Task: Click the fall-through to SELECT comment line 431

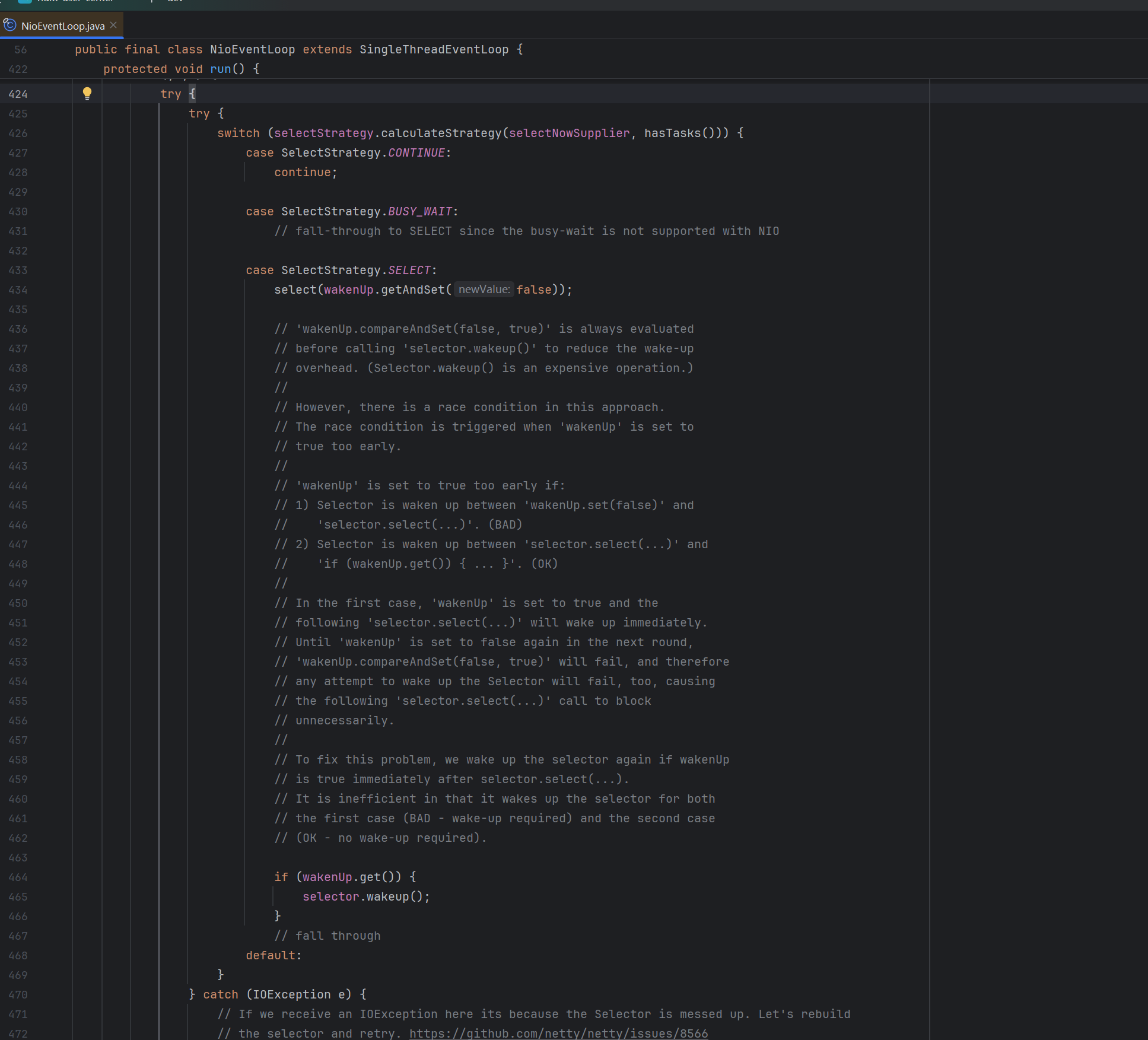Action: (527, 231)
